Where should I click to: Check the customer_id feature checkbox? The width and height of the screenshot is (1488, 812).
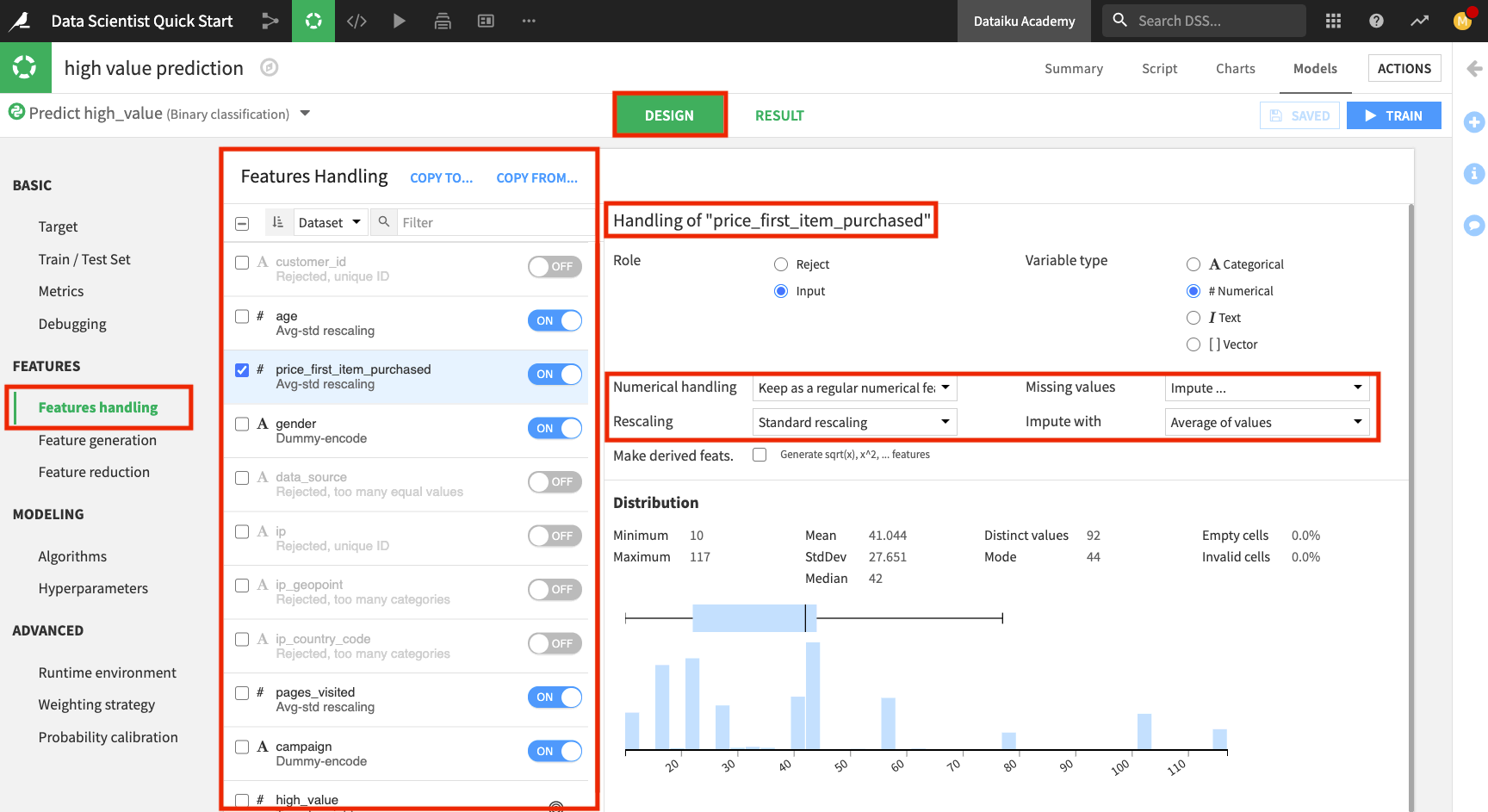pyautogui.click(x=242, y=263)
